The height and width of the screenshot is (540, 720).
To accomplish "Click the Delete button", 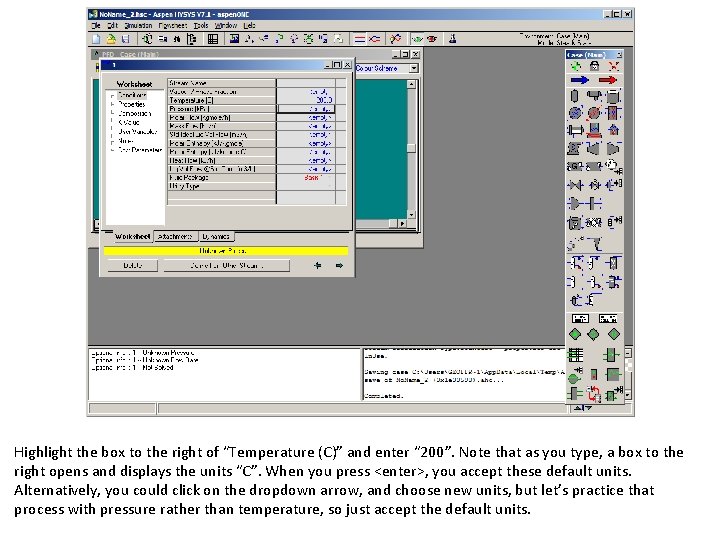I will [133, 265].
